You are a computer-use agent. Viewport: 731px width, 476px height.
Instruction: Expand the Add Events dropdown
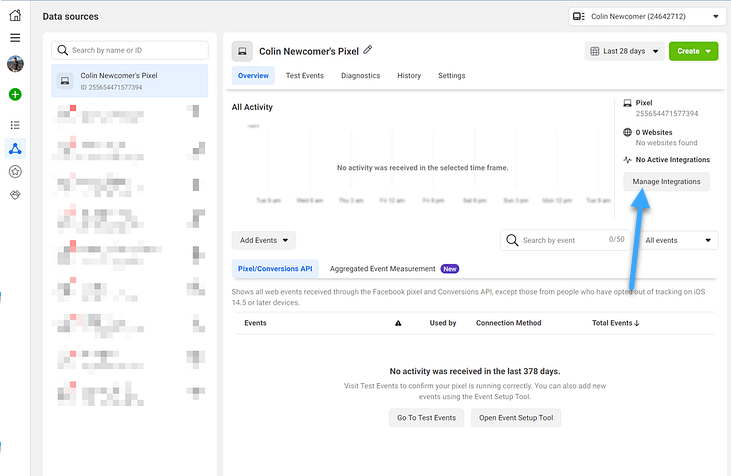pyautogui.click(x=264, y=241)
